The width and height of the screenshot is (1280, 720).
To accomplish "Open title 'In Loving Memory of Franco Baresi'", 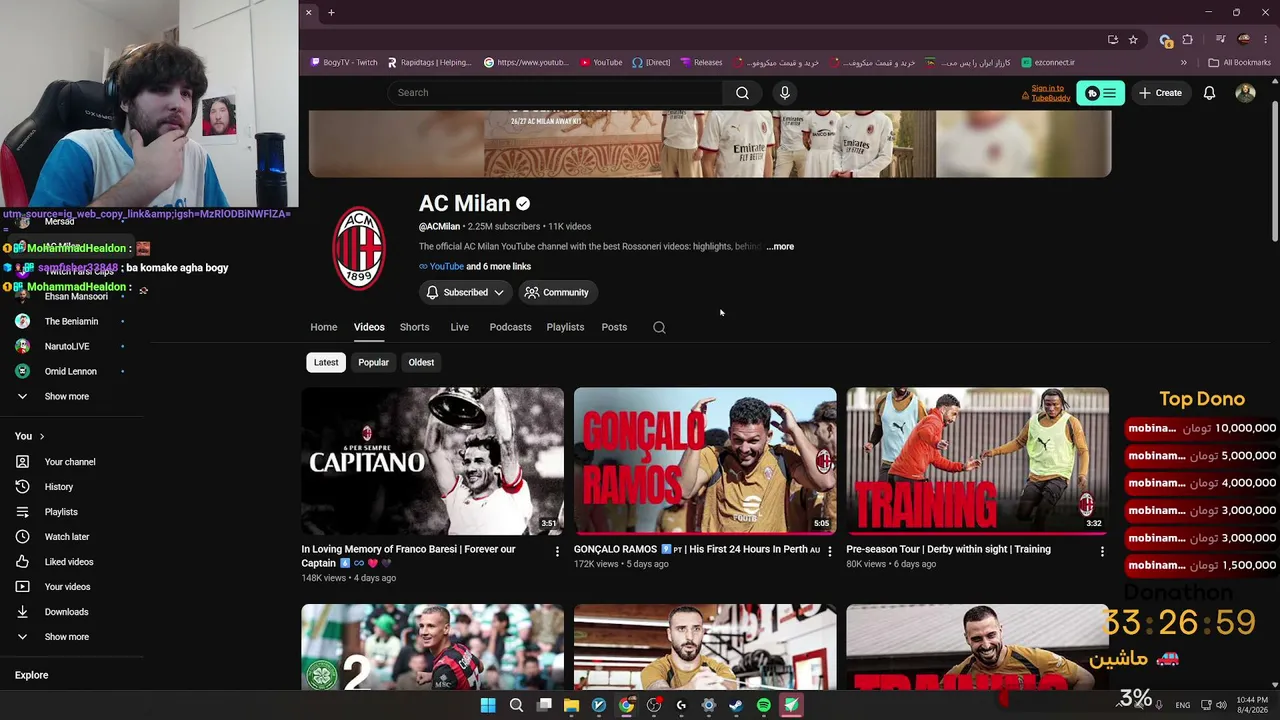I will pyautogui.click(x=408, y=556).
